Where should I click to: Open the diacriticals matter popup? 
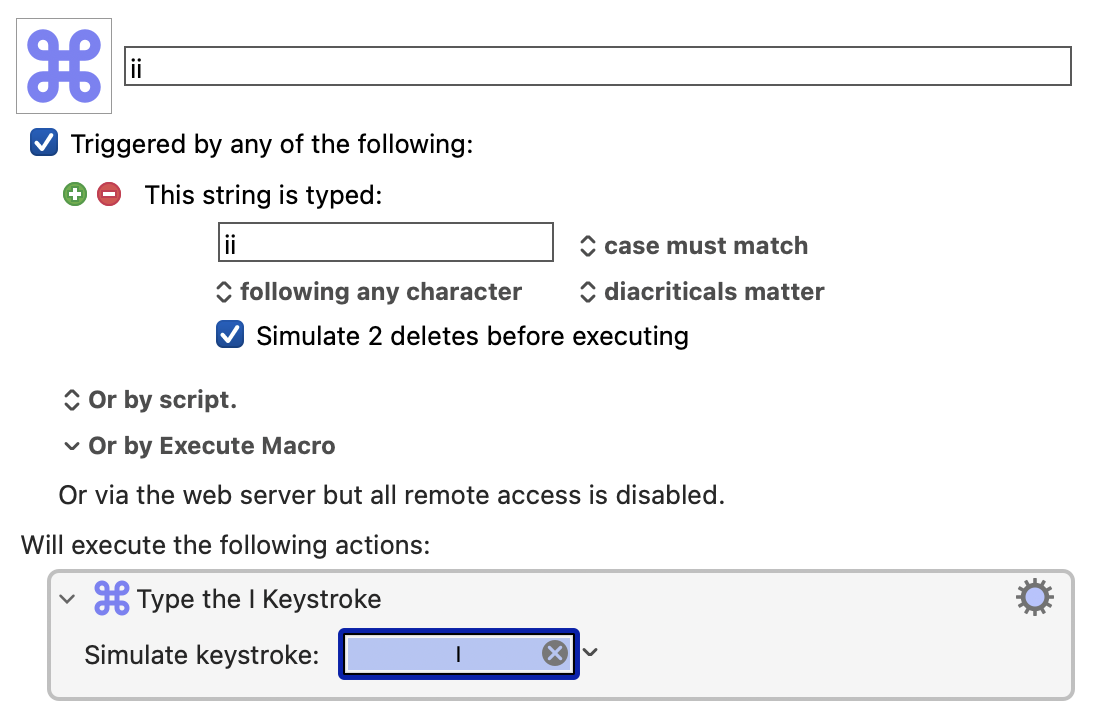[702, 292]
